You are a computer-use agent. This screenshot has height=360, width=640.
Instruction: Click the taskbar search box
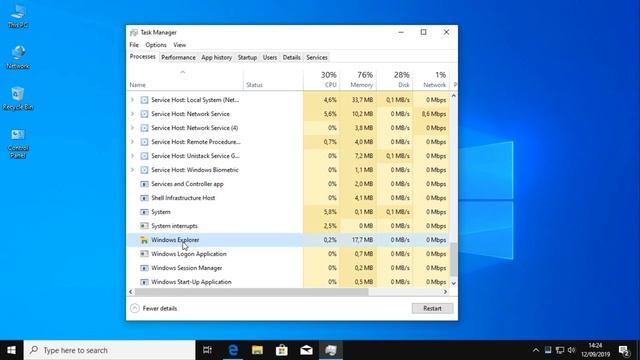point(110,350)
